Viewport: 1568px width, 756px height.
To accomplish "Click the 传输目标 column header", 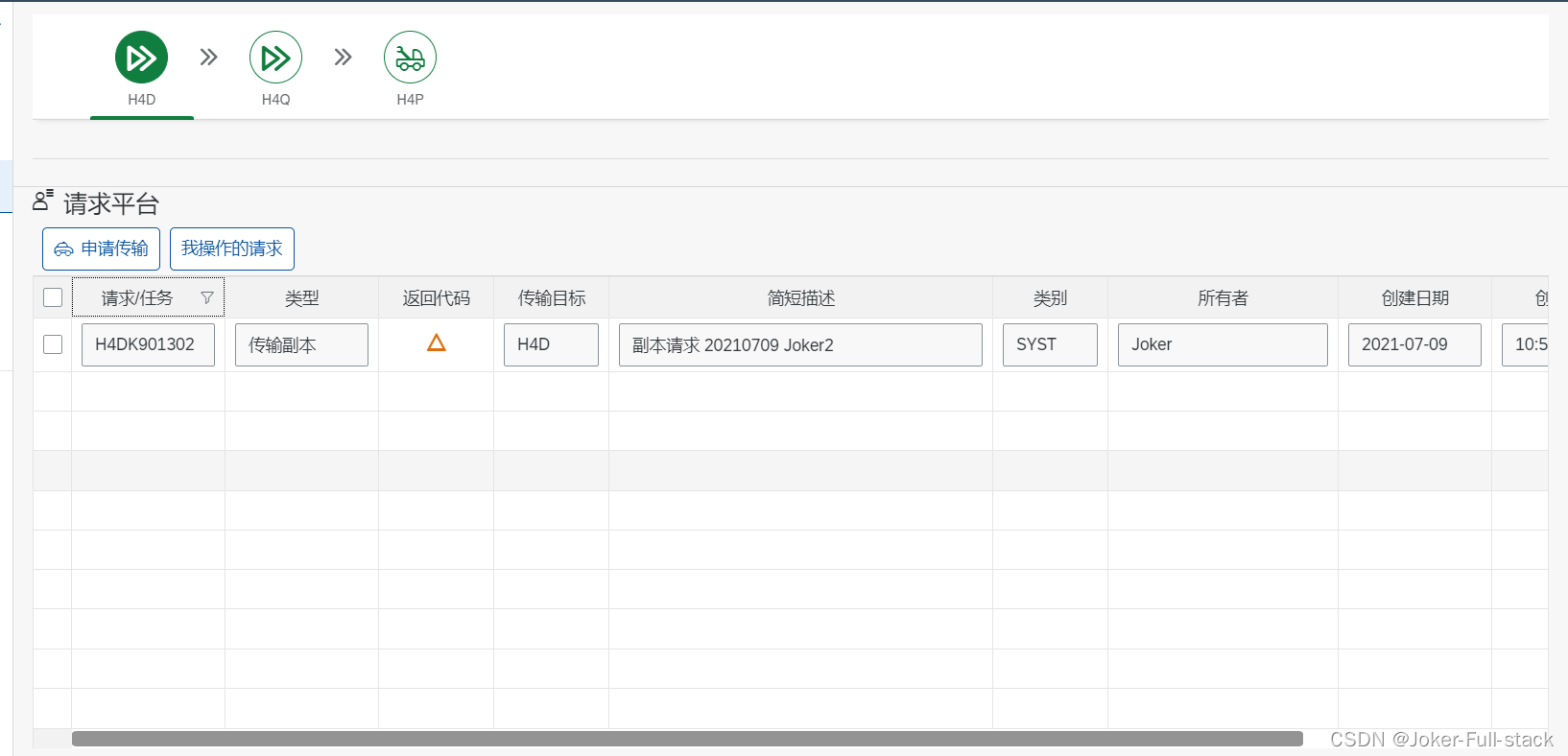I will click(x=551, y=298).
